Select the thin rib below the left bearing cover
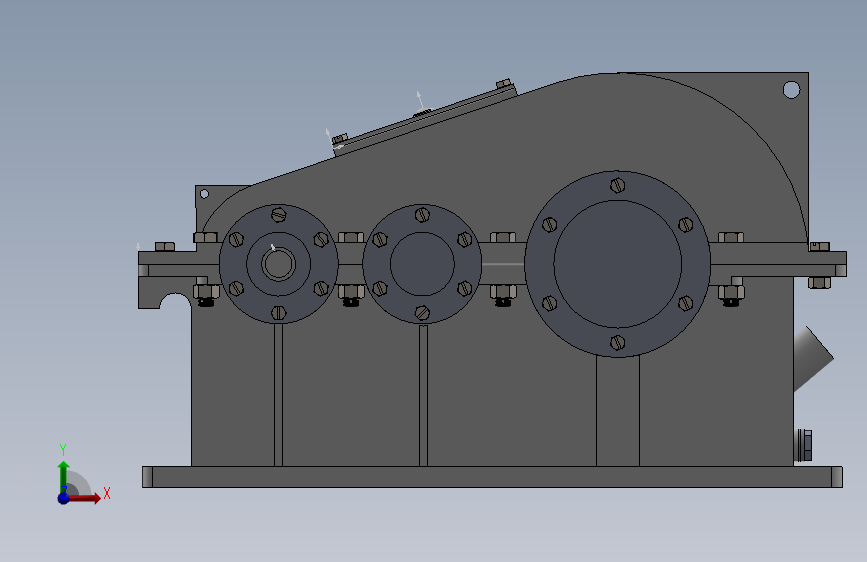The height and width of the screenshot is (562, 867). coord(279,395)
